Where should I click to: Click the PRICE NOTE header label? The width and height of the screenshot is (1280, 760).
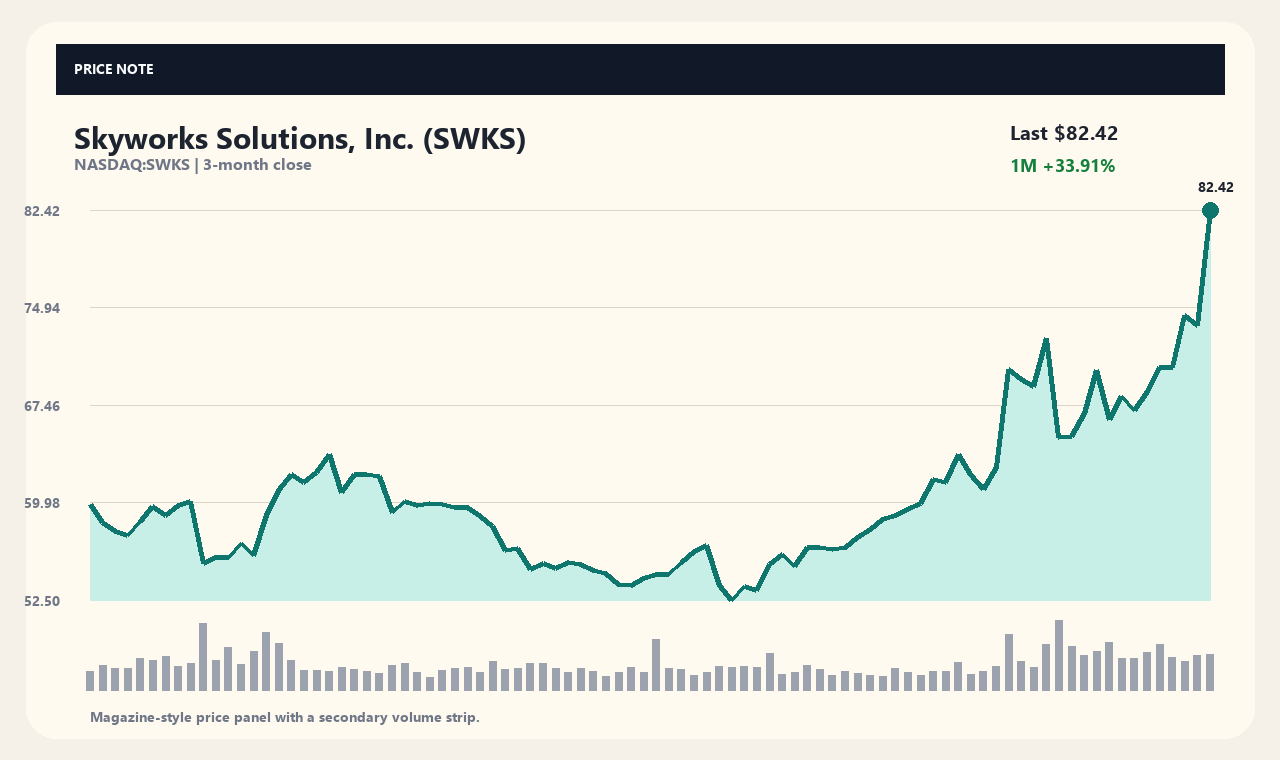tap(114, 69)
